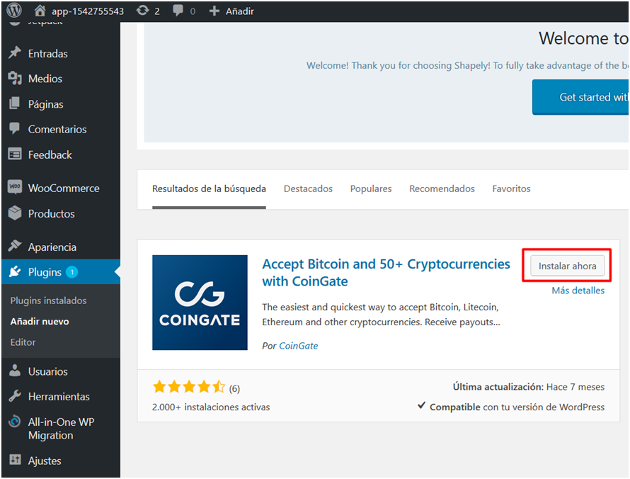
Task: Open Usuarios in sidebar
Action: tap(48, 372)
